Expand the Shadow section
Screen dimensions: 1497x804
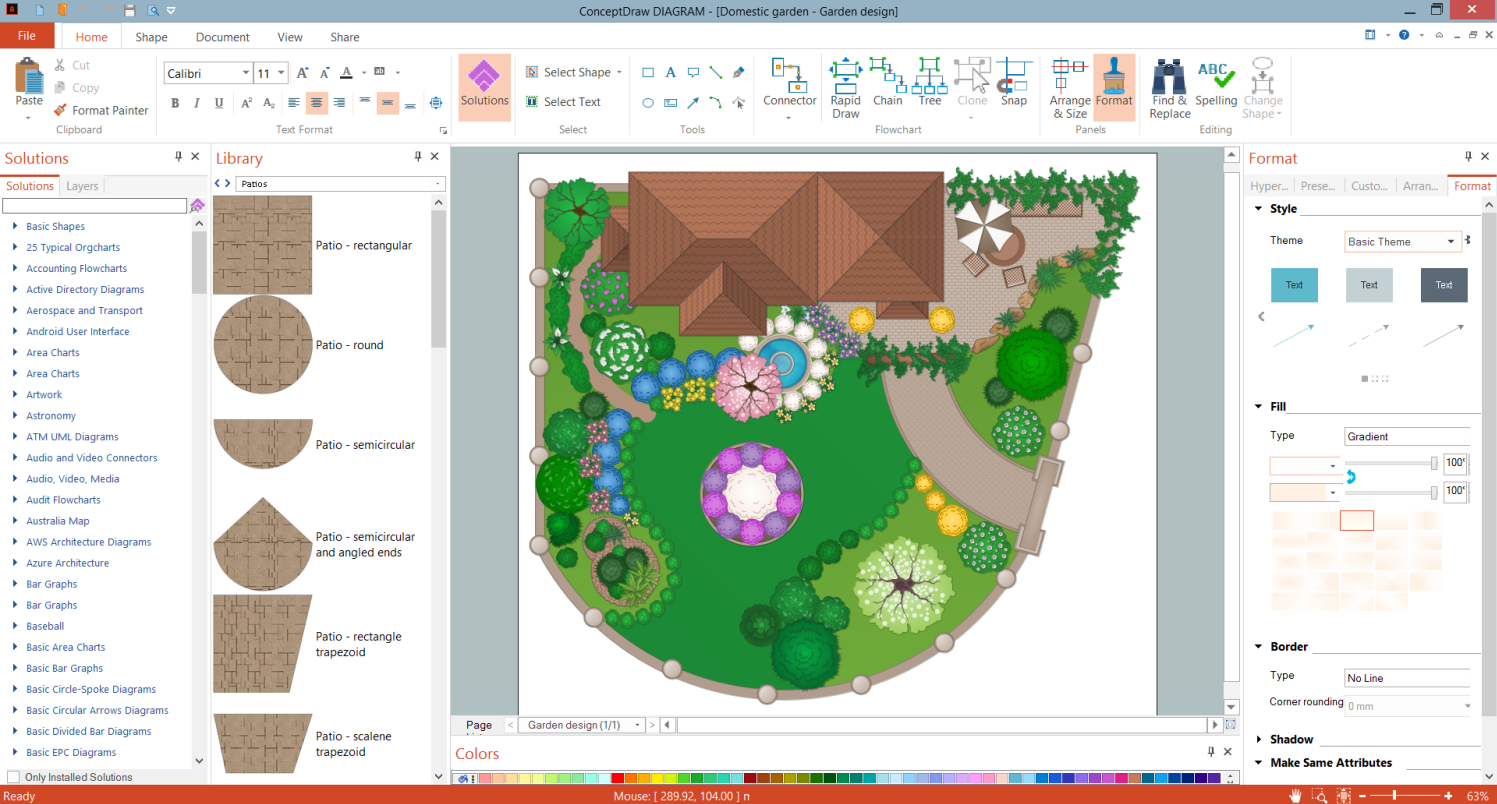click(1259, 739)
